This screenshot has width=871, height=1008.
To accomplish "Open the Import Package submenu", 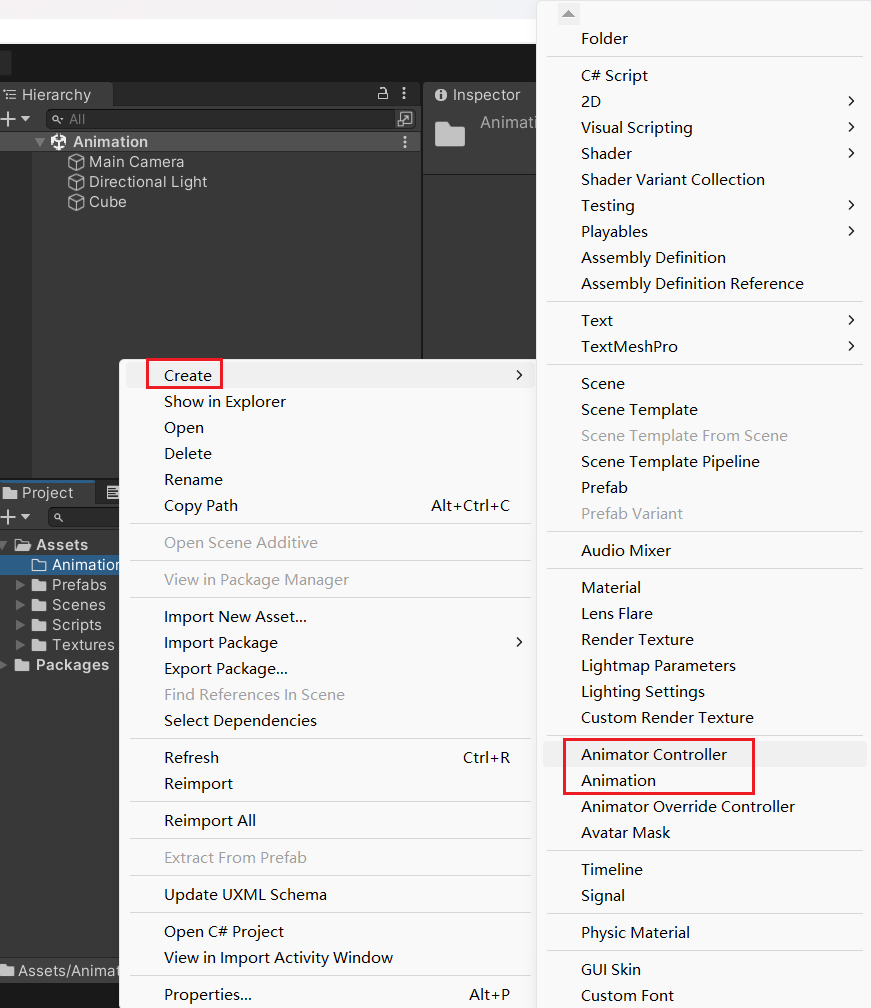I will pyautogui.click(x=330, y=643).
